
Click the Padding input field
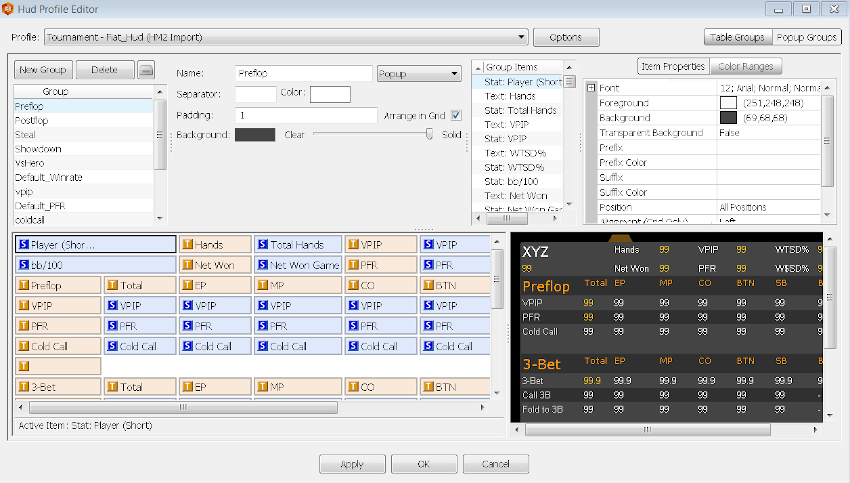[306, 115]
